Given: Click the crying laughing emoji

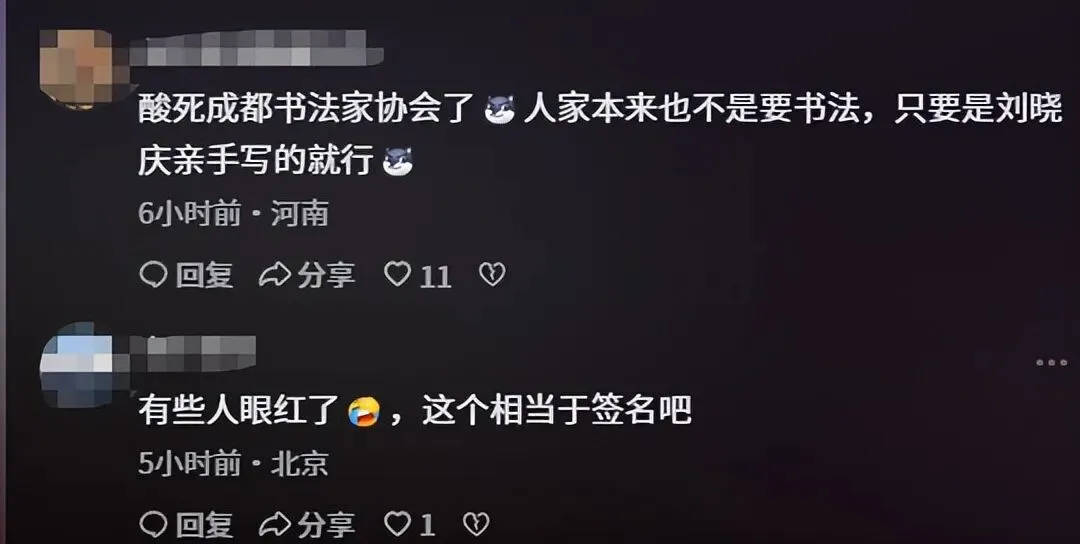Looking at the screenshot, I should click(364, 412).
